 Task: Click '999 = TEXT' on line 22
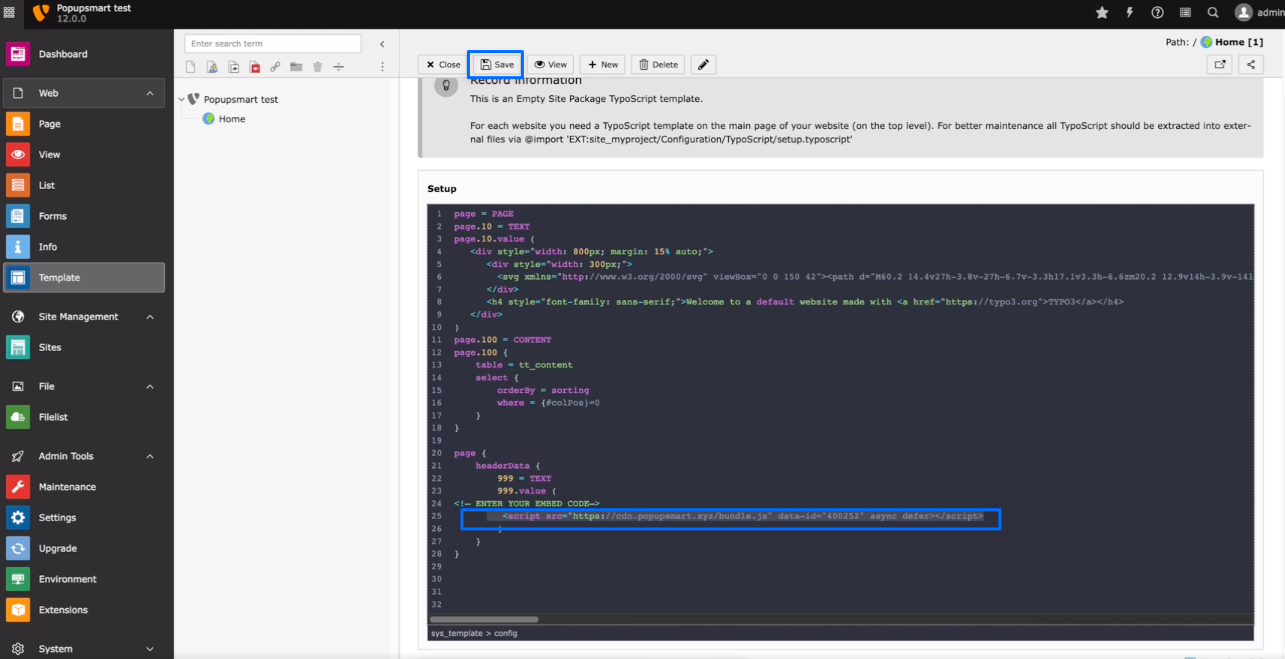pos(524,478)
